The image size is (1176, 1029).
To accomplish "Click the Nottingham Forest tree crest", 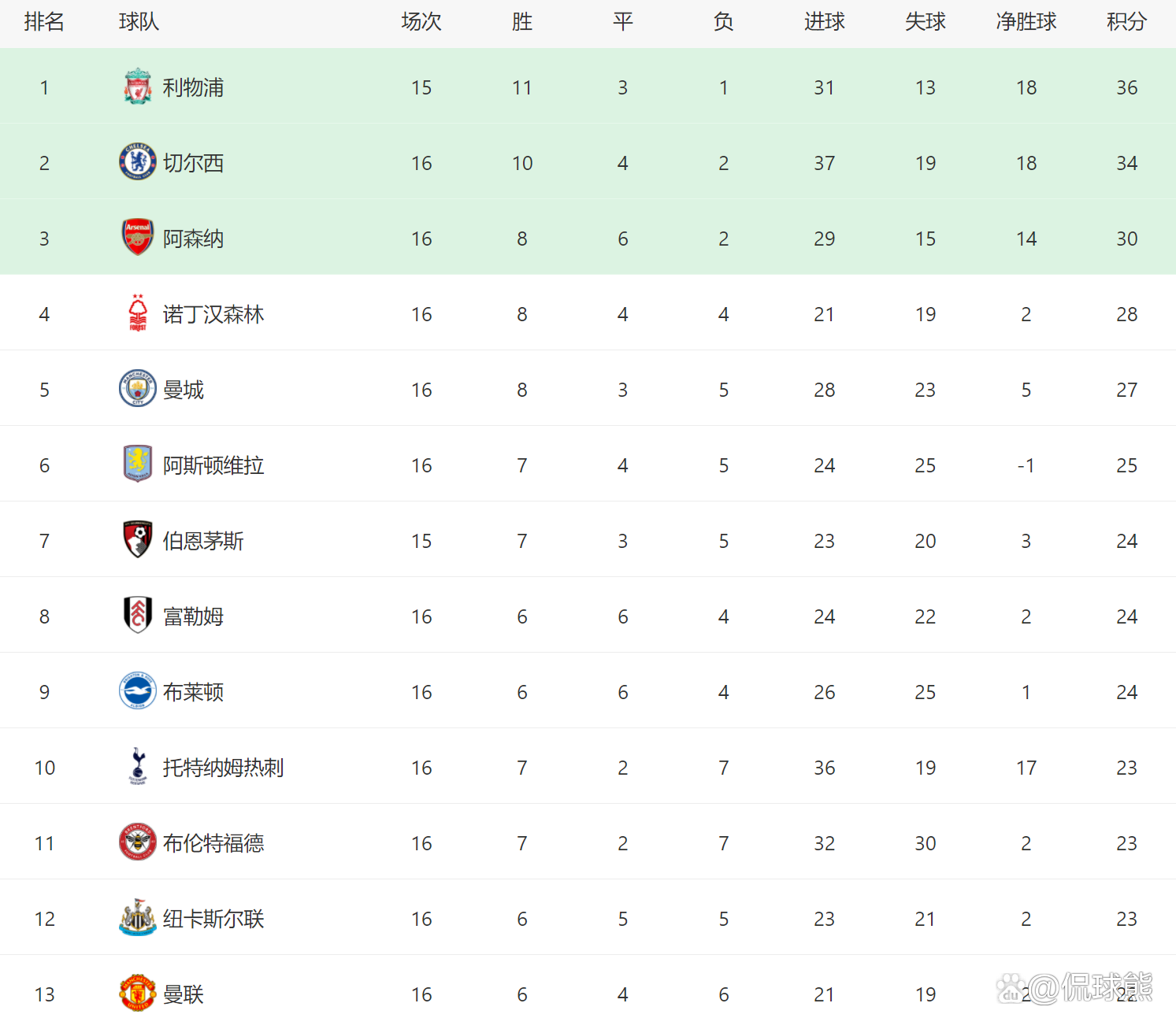I will click(138, 314).
